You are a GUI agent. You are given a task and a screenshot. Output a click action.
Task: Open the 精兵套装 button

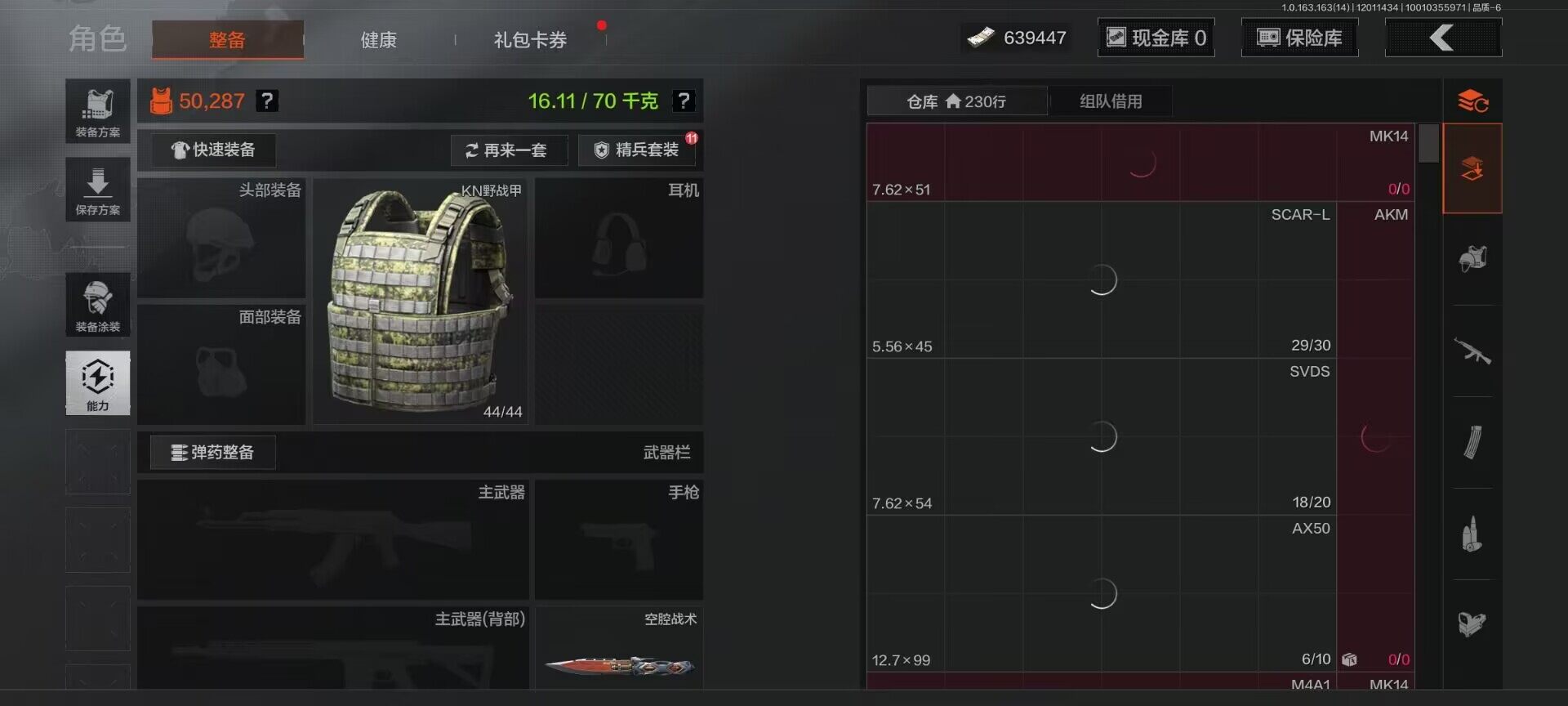(x=637, y=150)
